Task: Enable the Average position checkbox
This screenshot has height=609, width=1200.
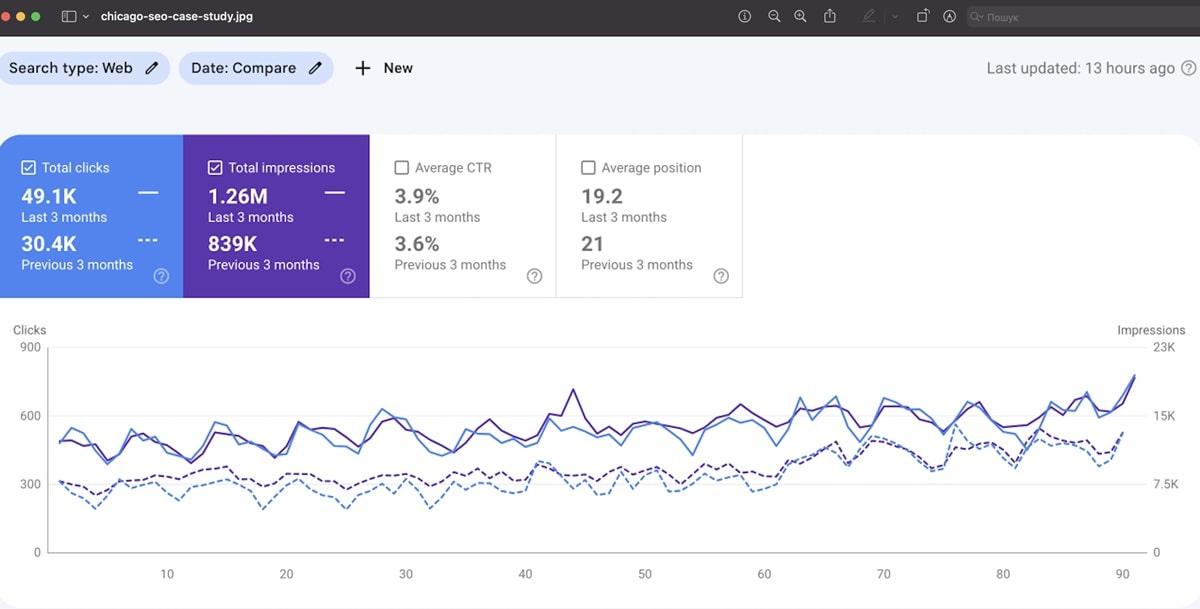Action: [x=588, y=168]
